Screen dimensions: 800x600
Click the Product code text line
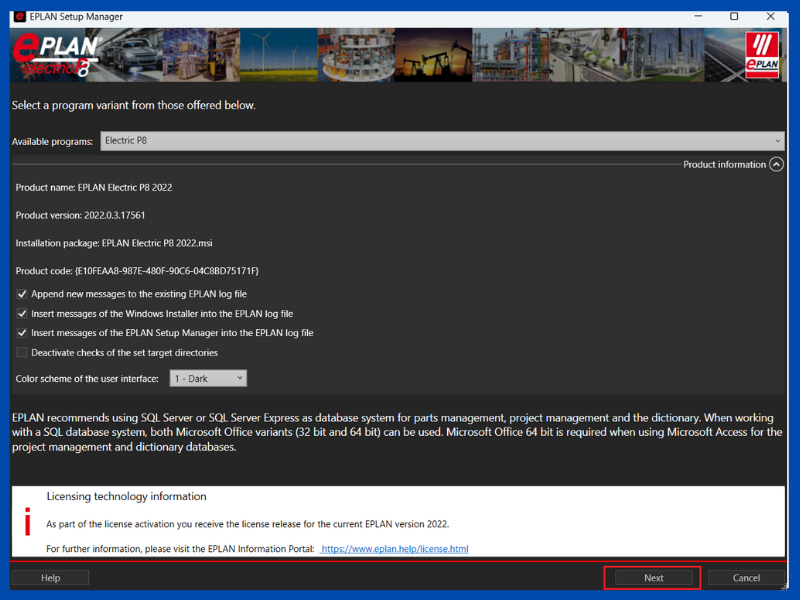click(x=137, y=271)
